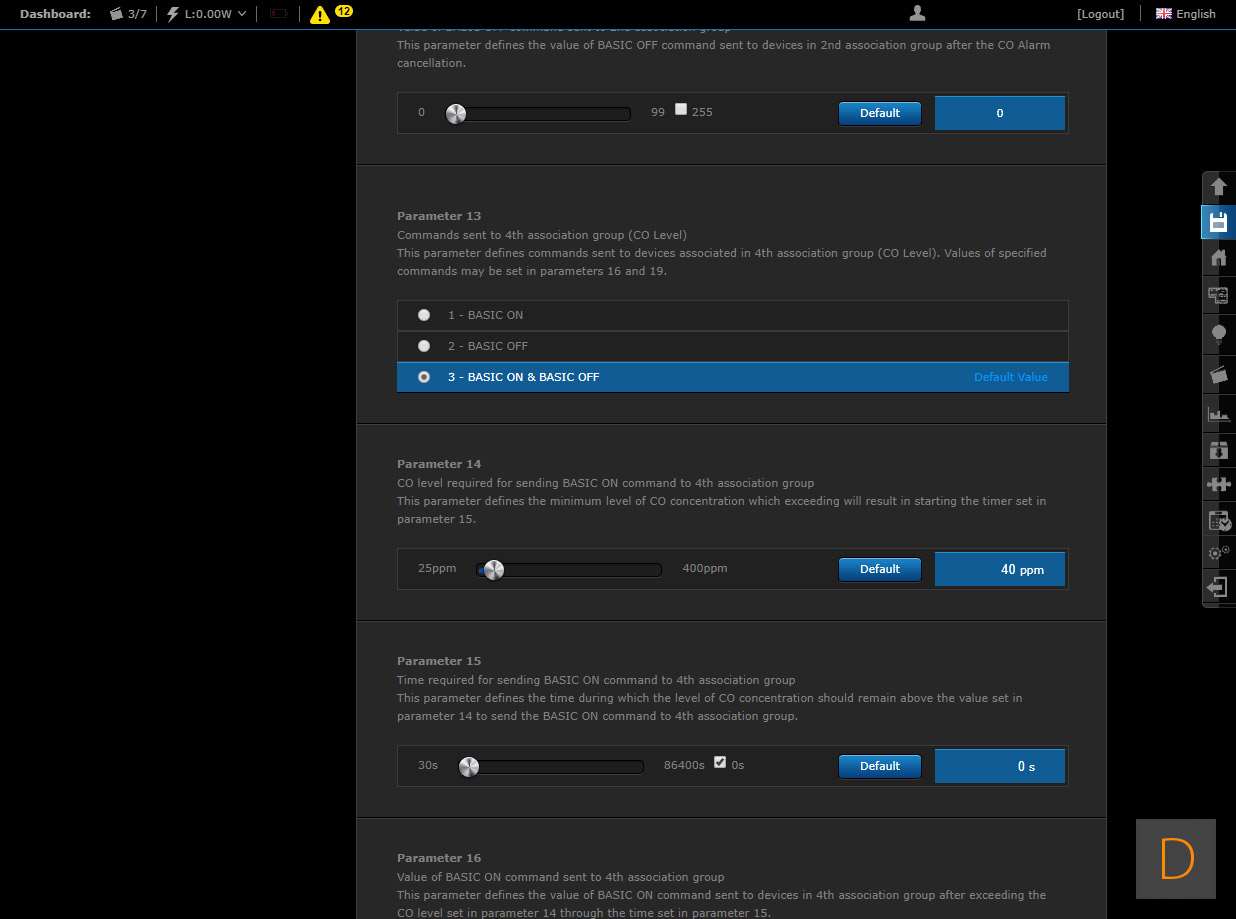Open the English language selector
1236x919 pixels.
(1185, 14)
